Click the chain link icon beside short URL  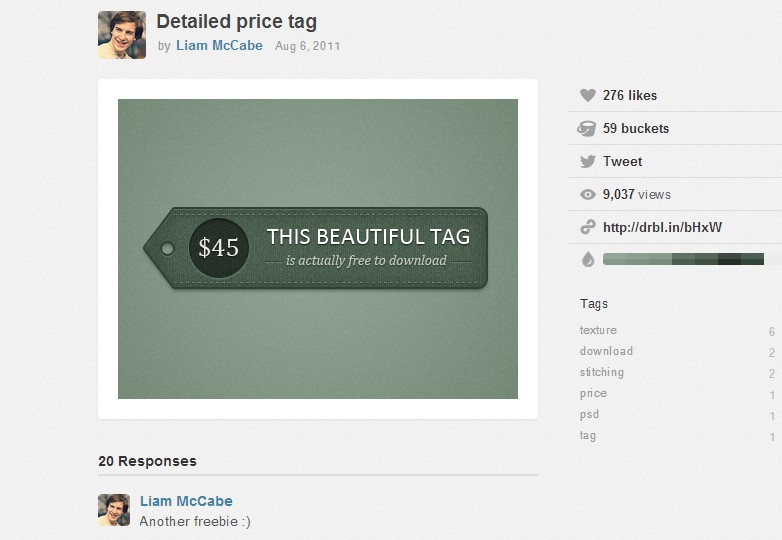[587, 228]
